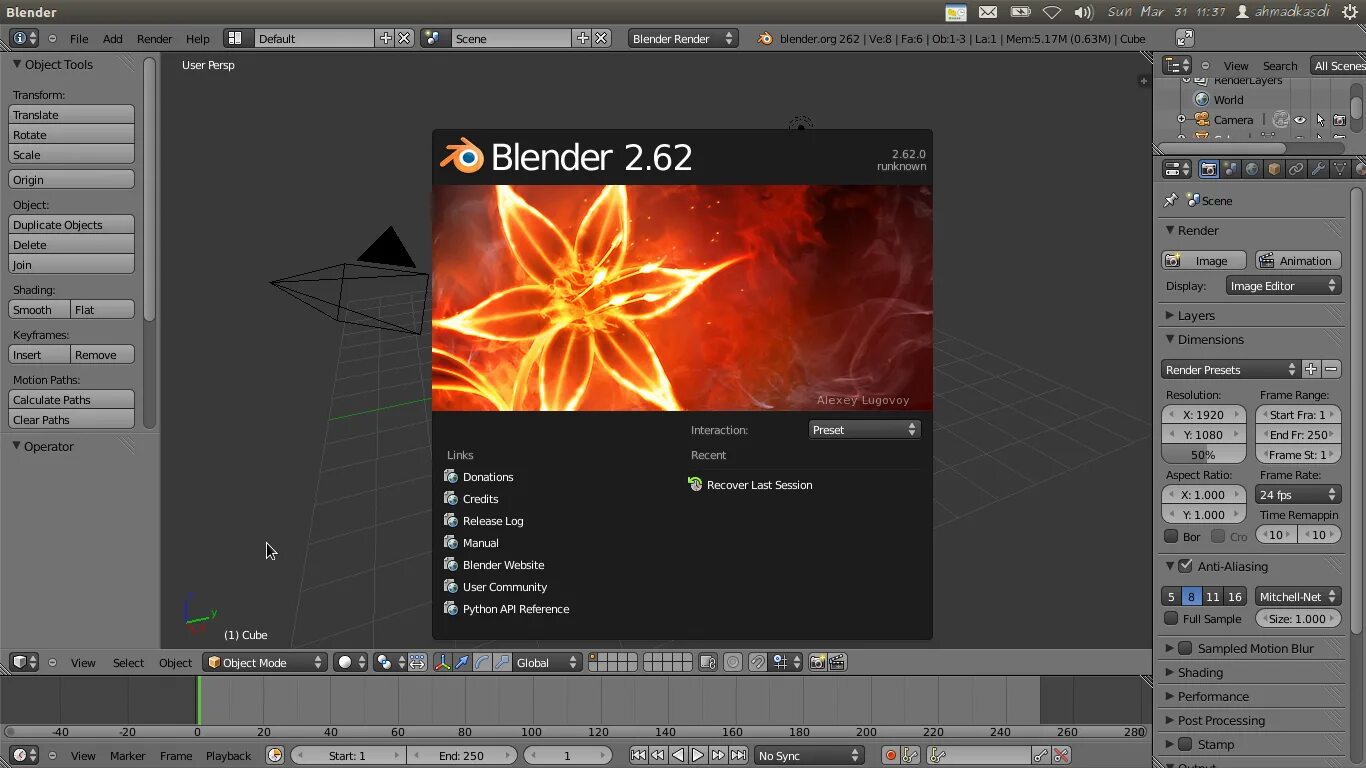Image resolution: width=1366 pixels, height=768 pixels.
Task: Click the Blender logo next to blender.org stats
Action: [x=765, y=38]
